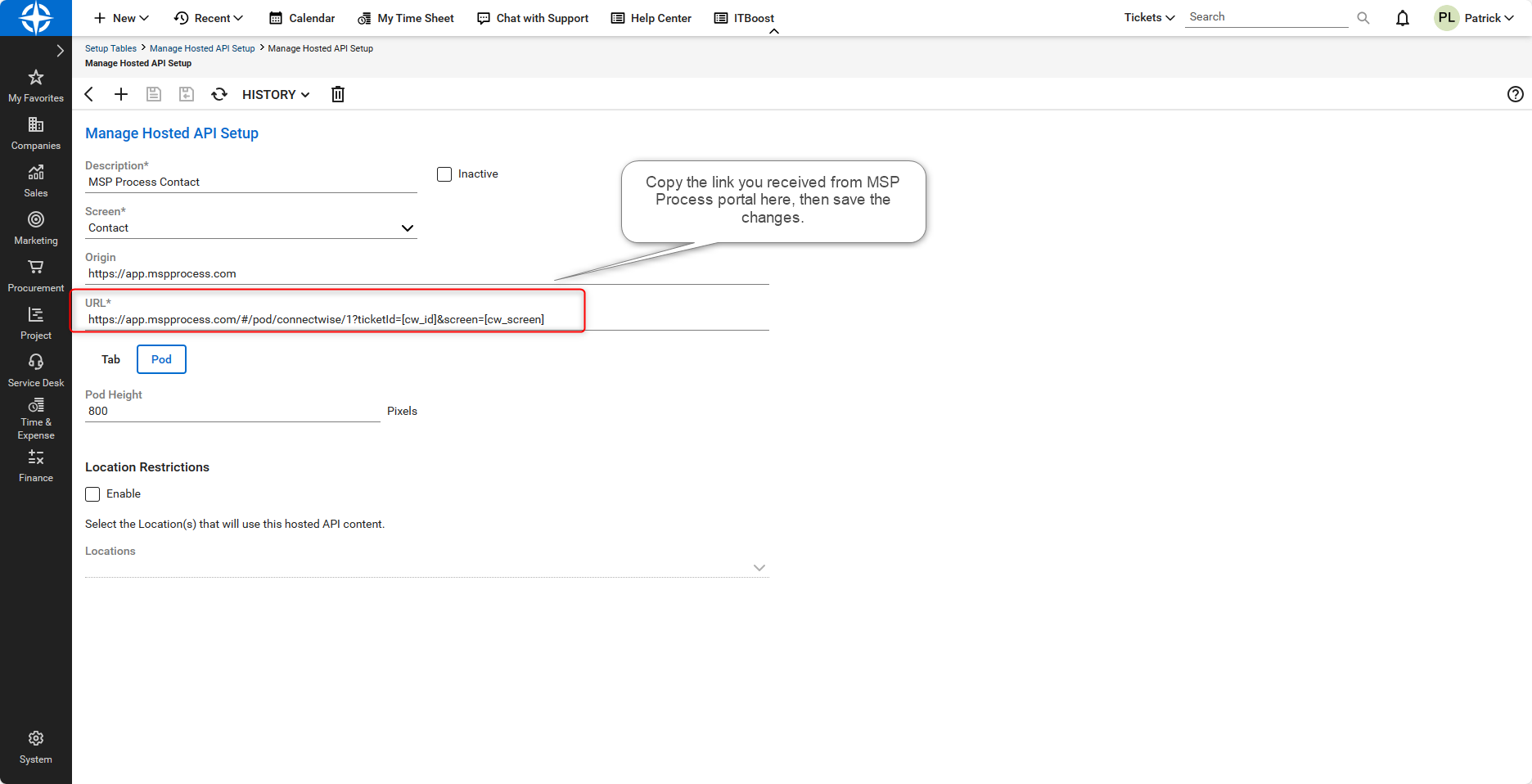The width and height of the screenshot is (1532, 784).
Task: Open the Finance module
Action: 36,466
